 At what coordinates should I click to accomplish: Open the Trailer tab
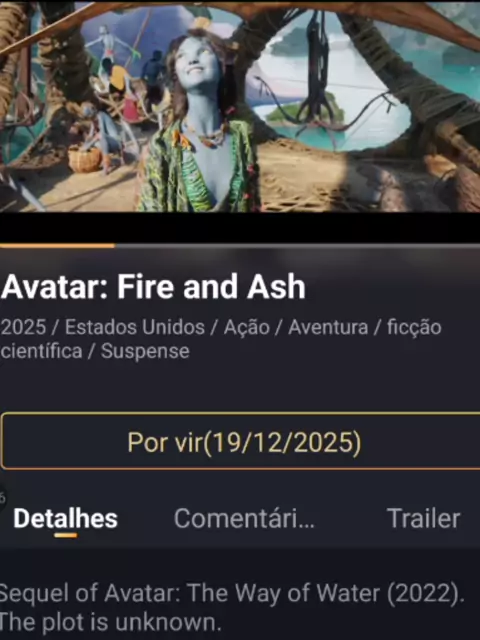pos(423,518)
